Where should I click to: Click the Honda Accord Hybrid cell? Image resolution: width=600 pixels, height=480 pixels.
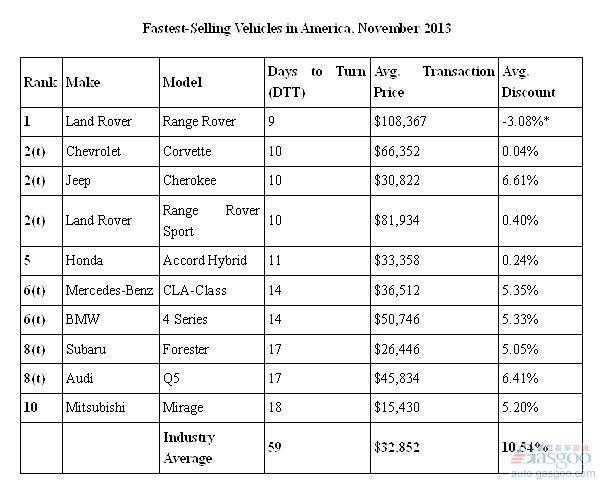coord(212,261)
